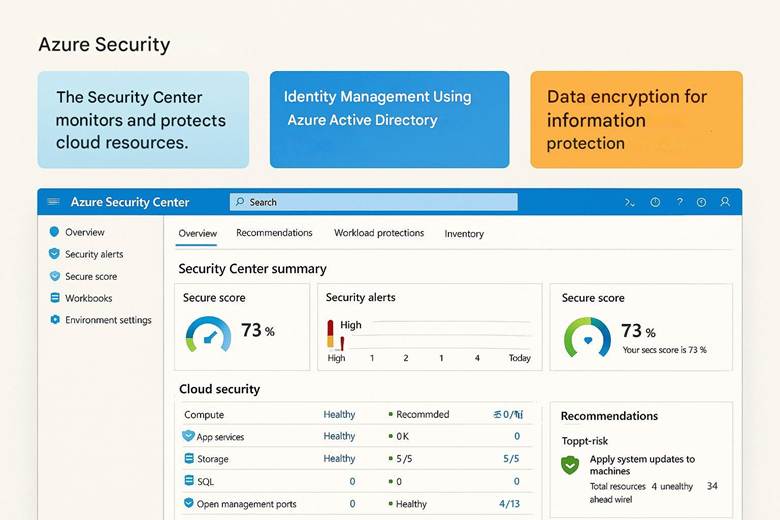Viewport: 780px width, 520px height.
Task: Click the Identity Management Azure Active Directory card
Action: 389,119
